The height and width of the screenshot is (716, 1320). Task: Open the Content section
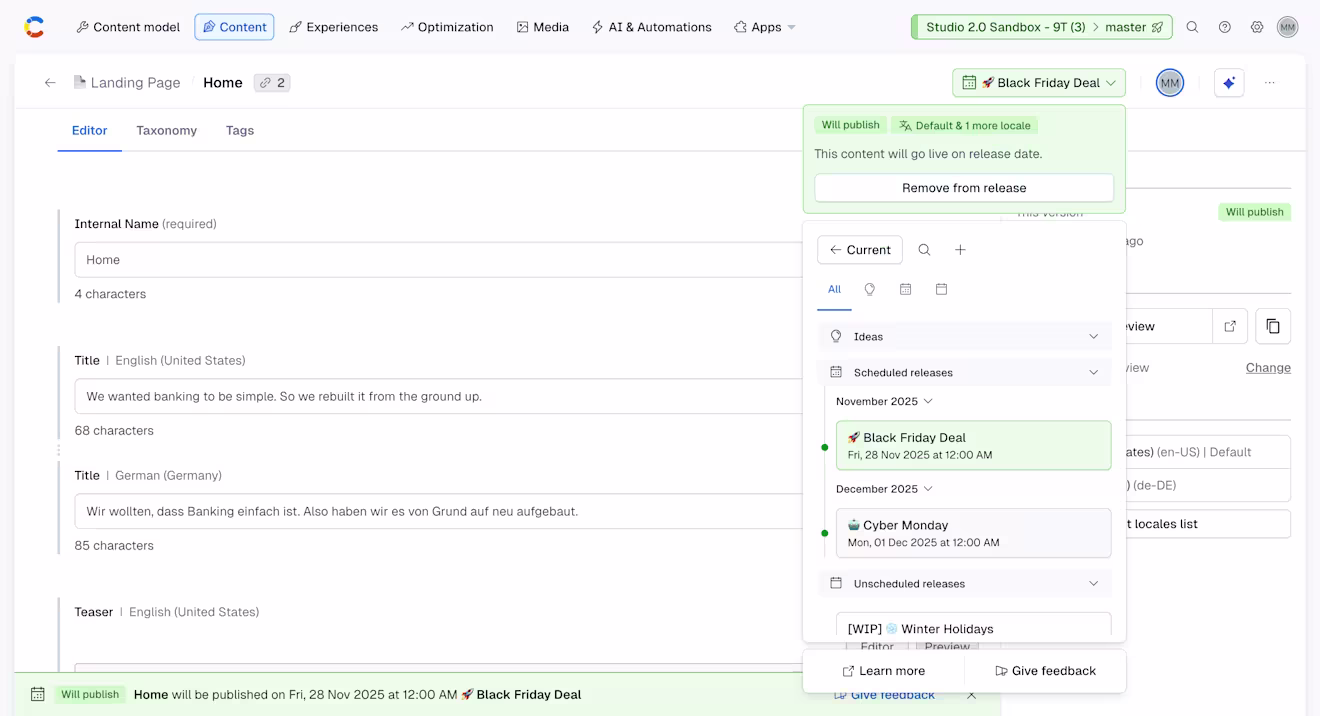point(234,27)
